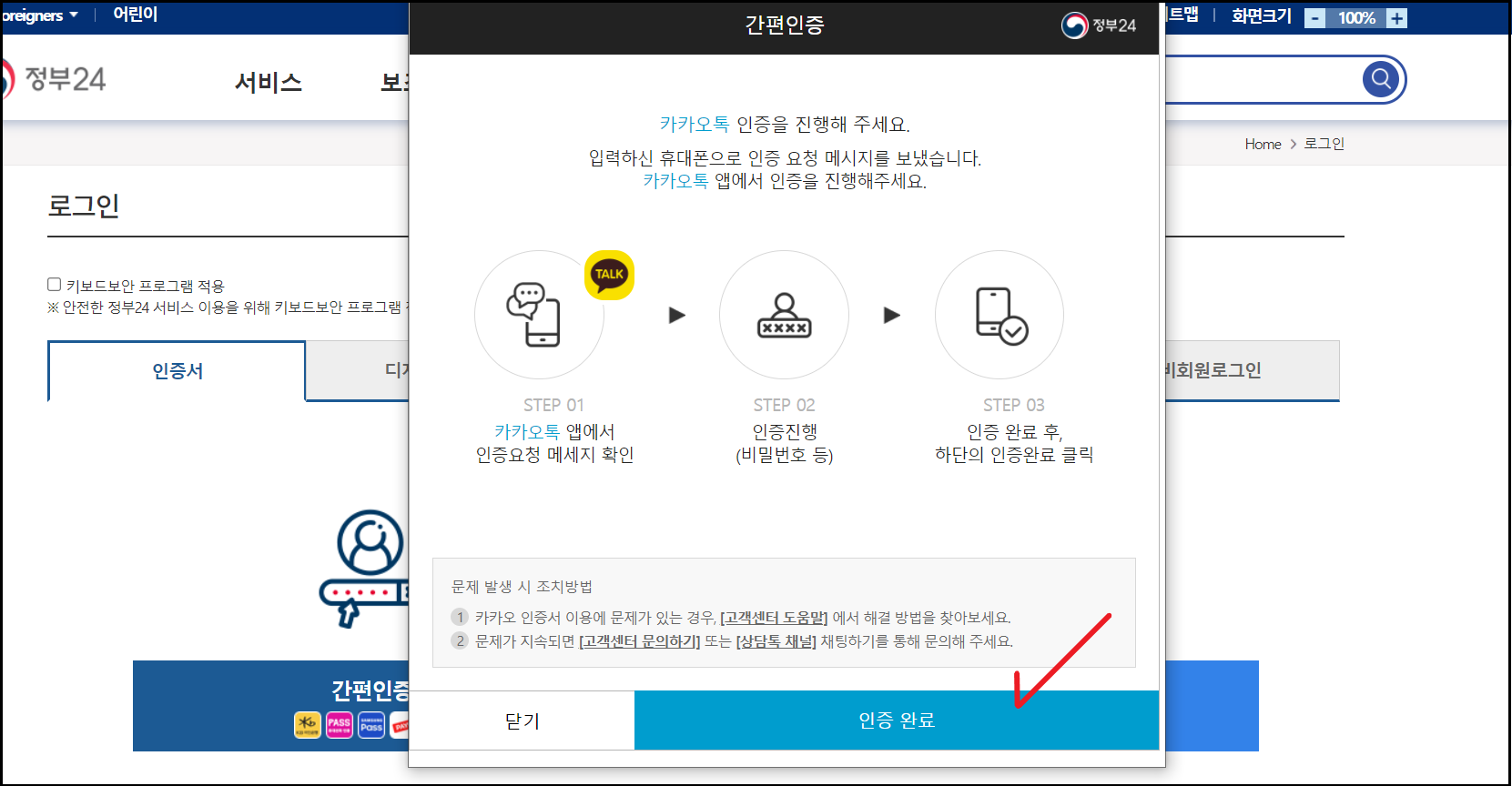The height and width of the screenshot is (786, 1512).
Task: Enable 키보드보안 프로그램 적용 checkbox
Action: coord(54,285)
